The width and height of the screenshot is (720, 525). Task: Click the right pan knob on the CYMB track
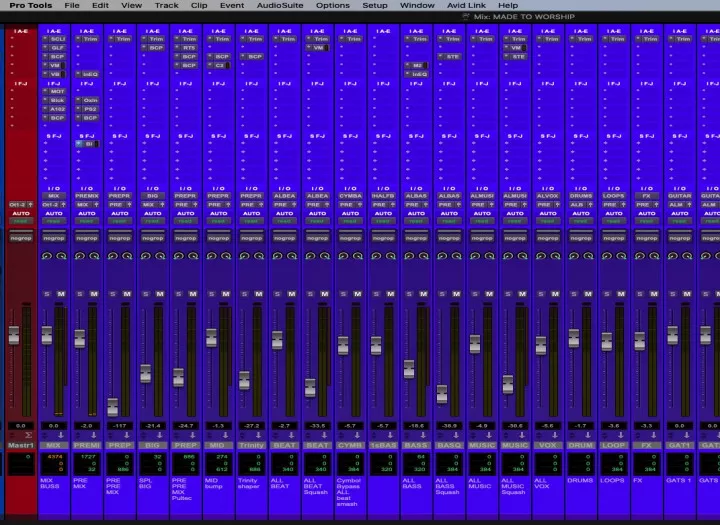357,256
